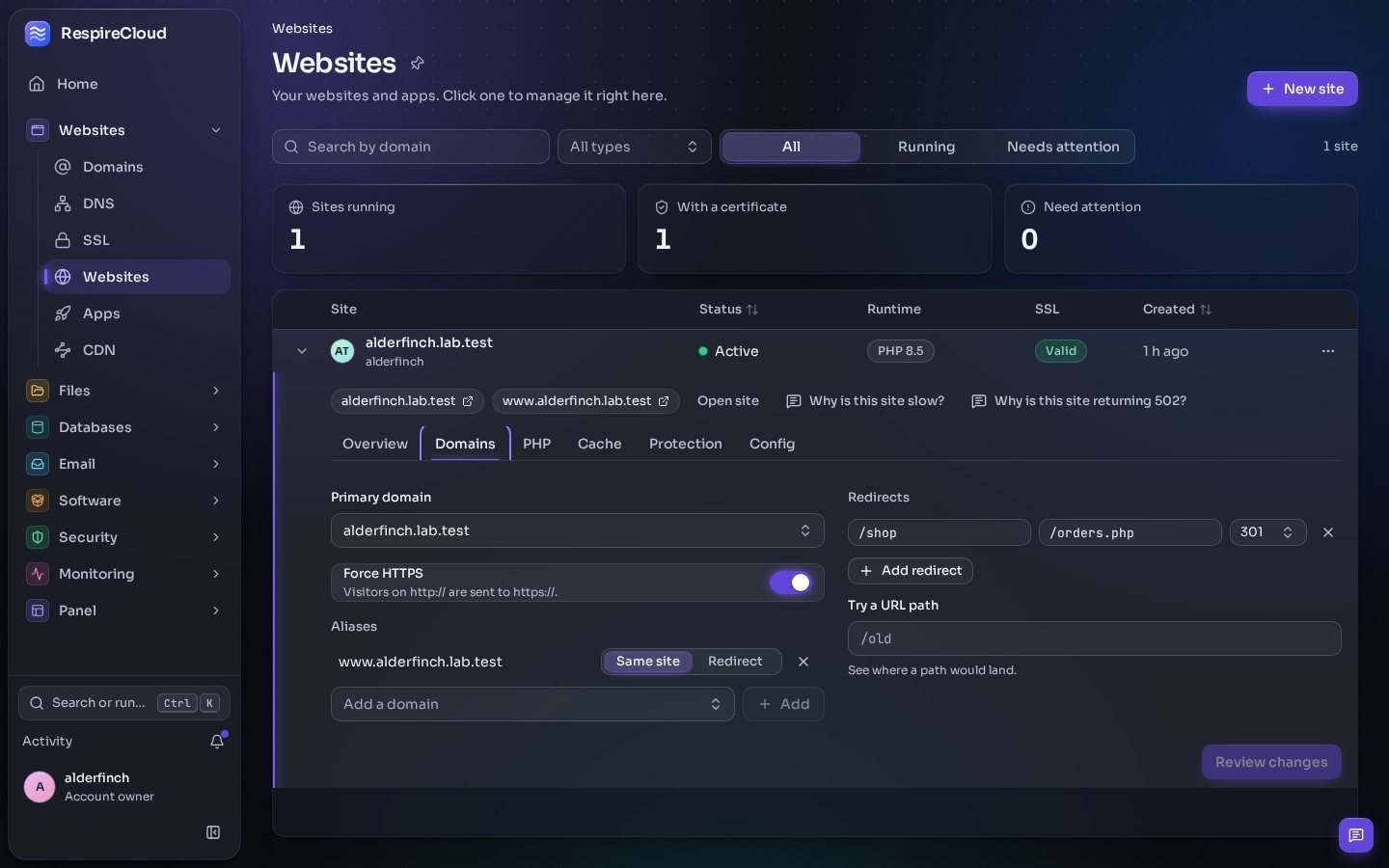Click Add redirect button
The image size is (1389, 868).
(x=911, y=571)
